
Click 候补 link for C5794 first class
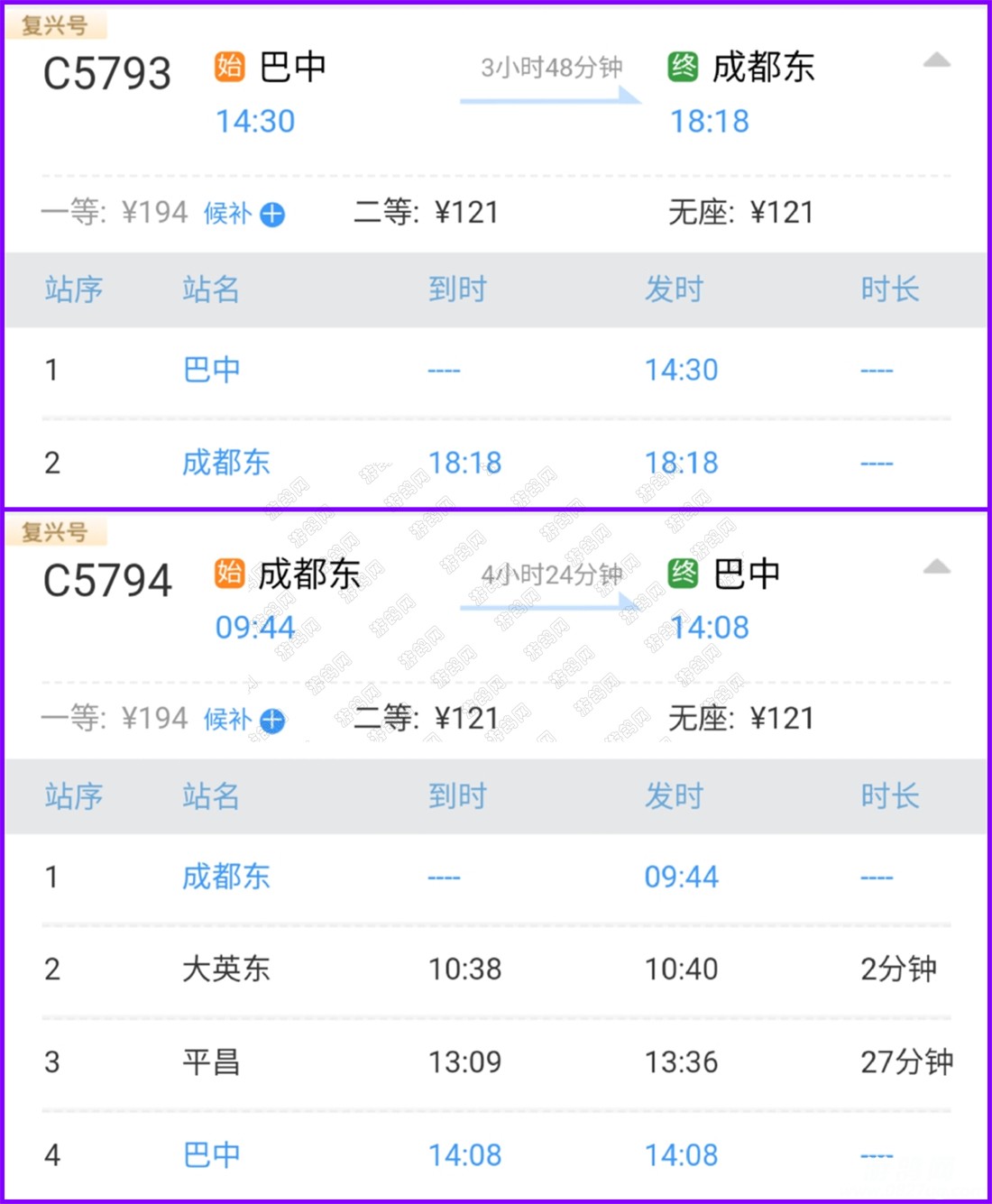(227, 720)
